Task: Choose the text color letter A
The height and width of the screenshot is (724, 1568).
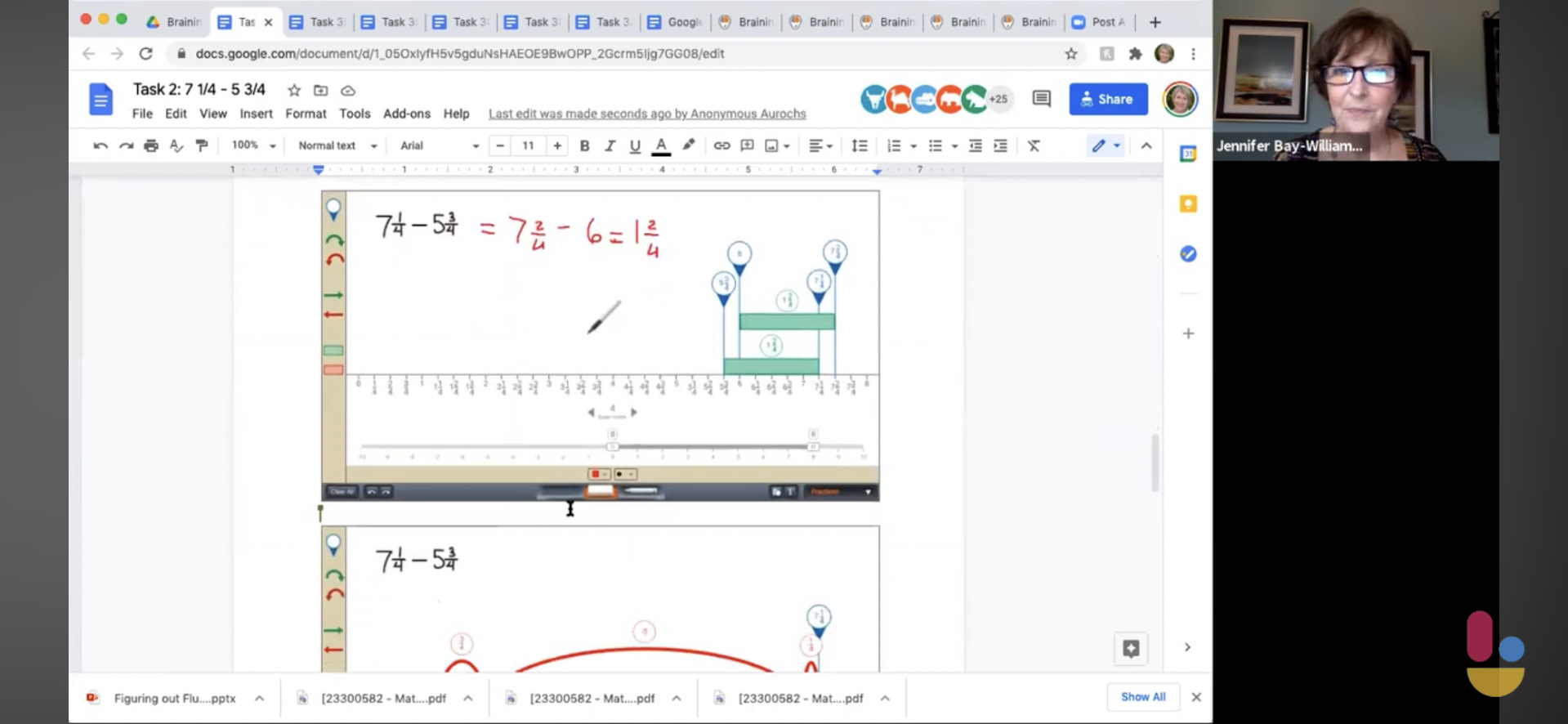Action: point(661,145)
